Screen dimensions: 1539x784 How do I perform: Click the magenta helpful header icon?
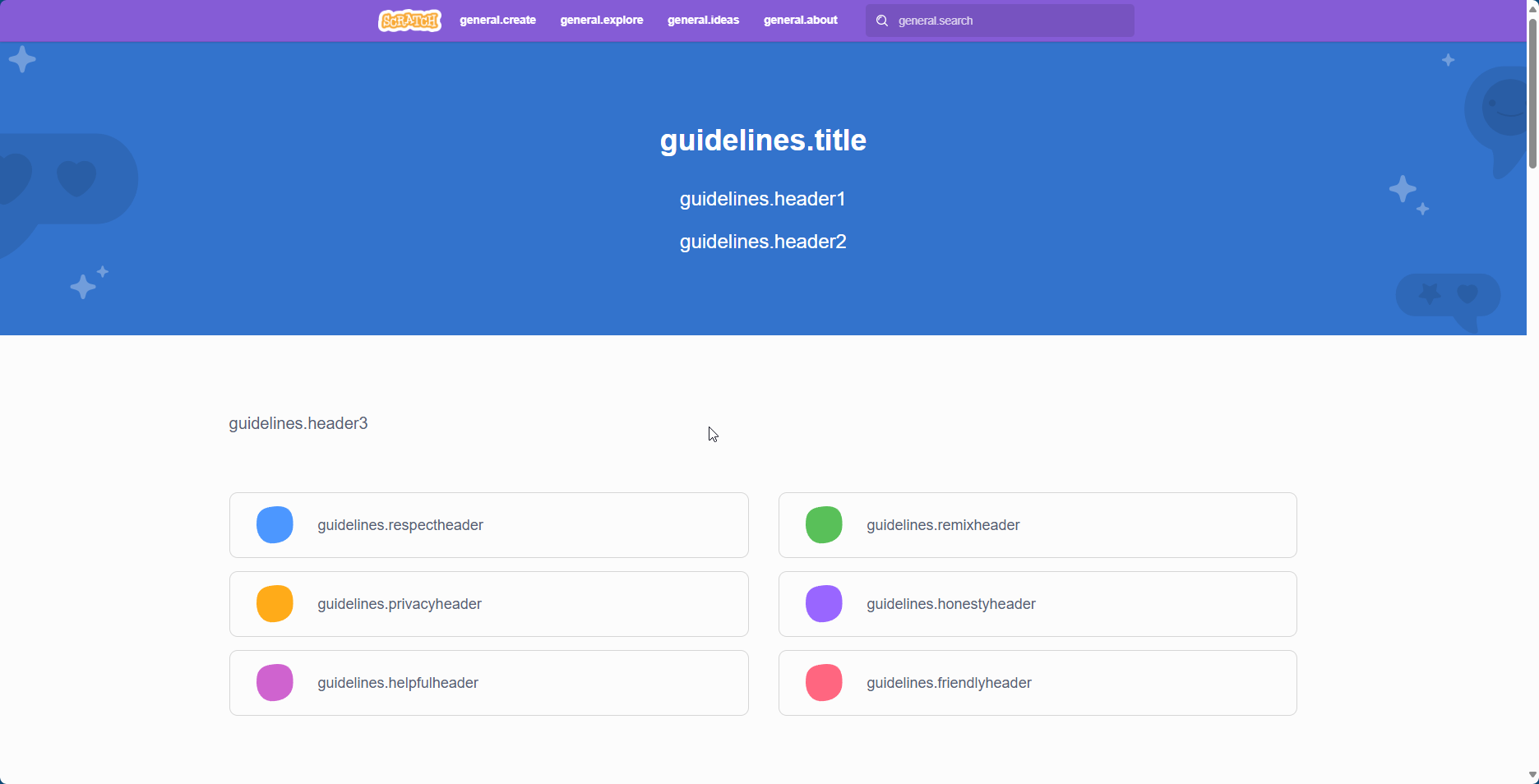point(275,683)
